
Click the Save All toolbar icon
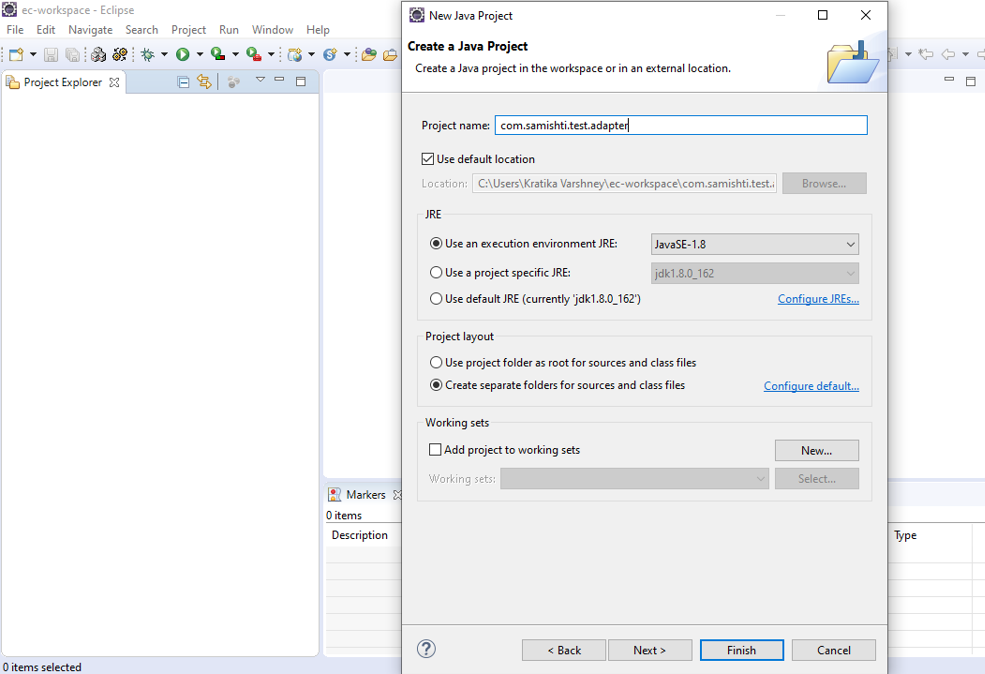(x=73, y=55)
